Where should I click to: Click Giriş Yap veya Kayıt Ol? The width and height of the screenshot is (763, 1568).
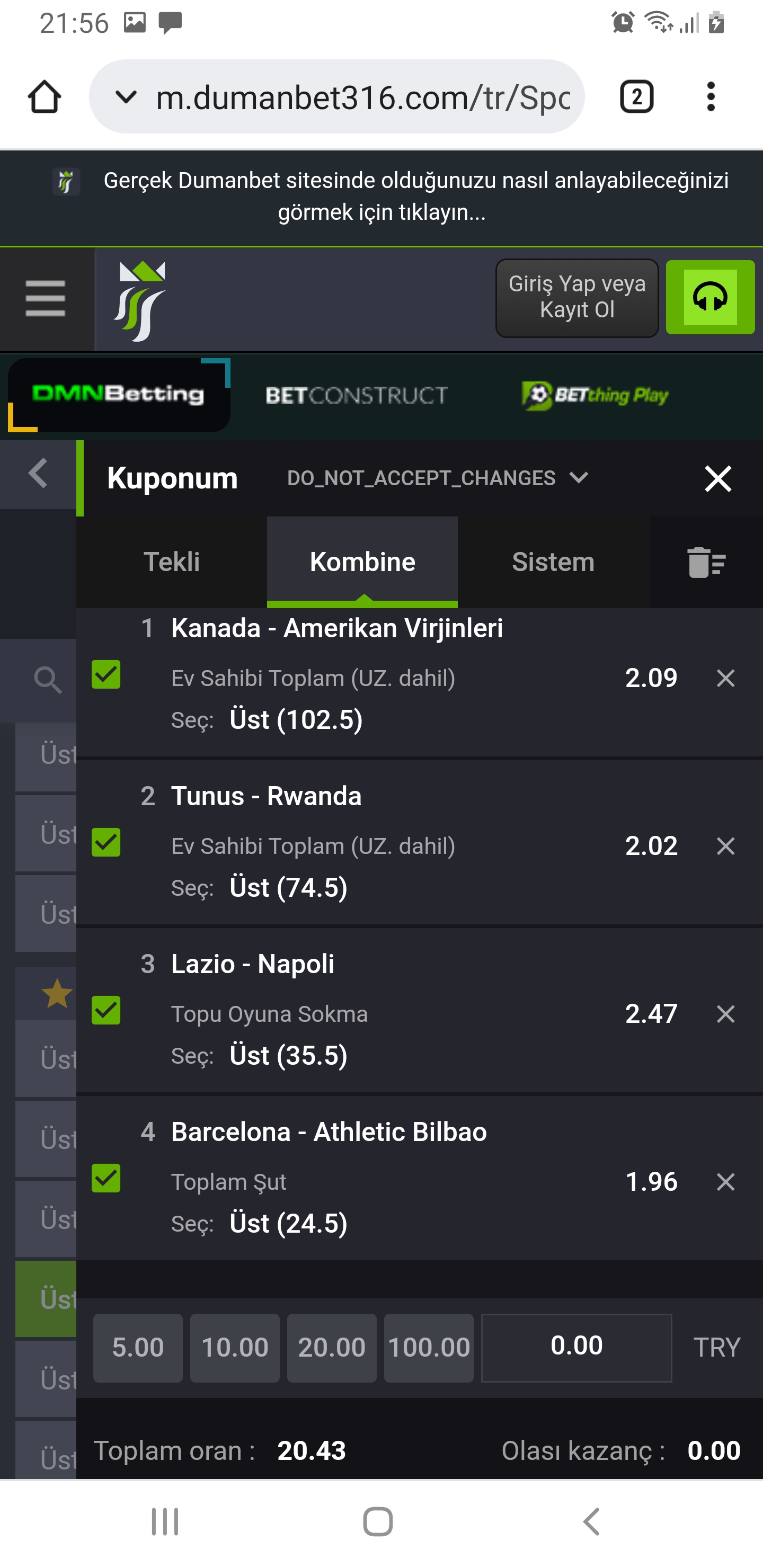576,298
